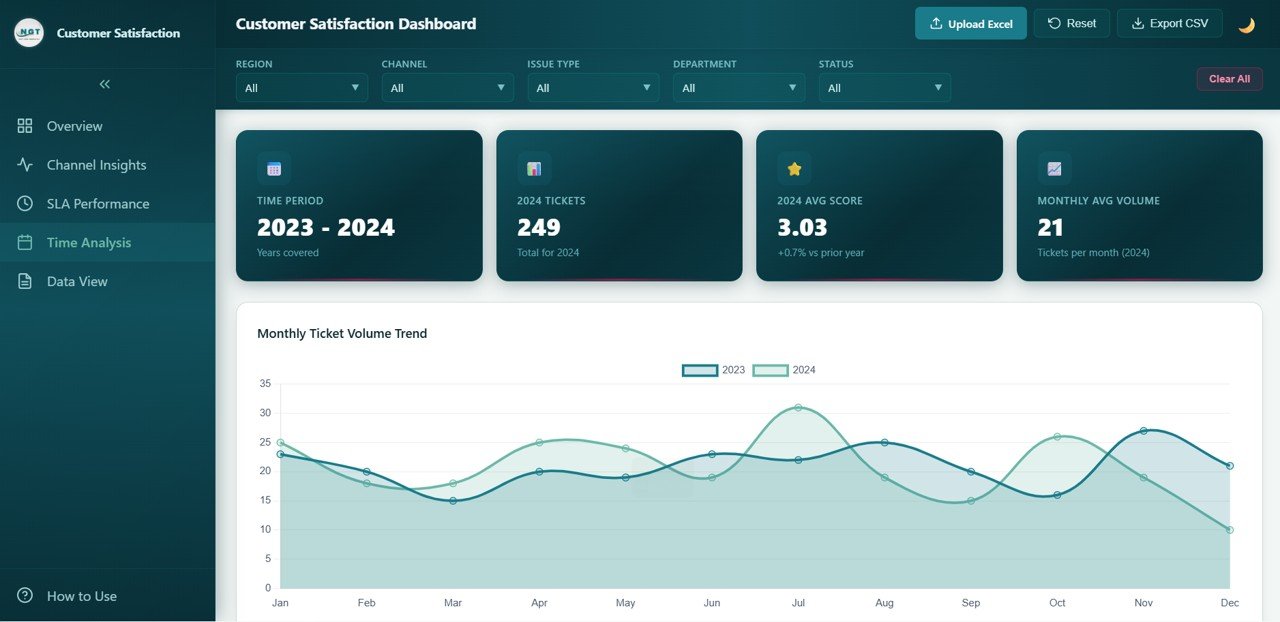Switch to the Data View section
Viewport: 1280px width, 622px height.
(78, 281)
